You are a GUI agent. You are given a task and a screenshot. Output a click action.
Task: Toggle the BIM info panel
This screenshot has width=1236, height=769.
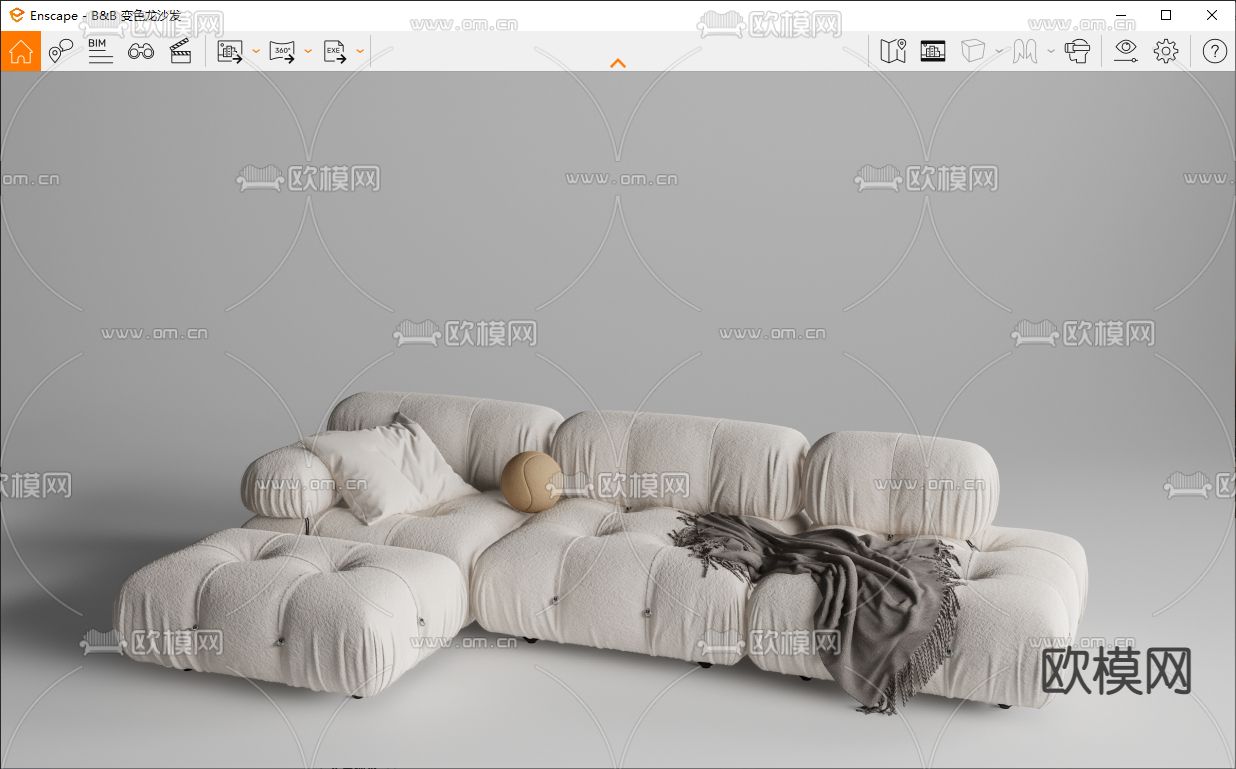pos(100,51)
